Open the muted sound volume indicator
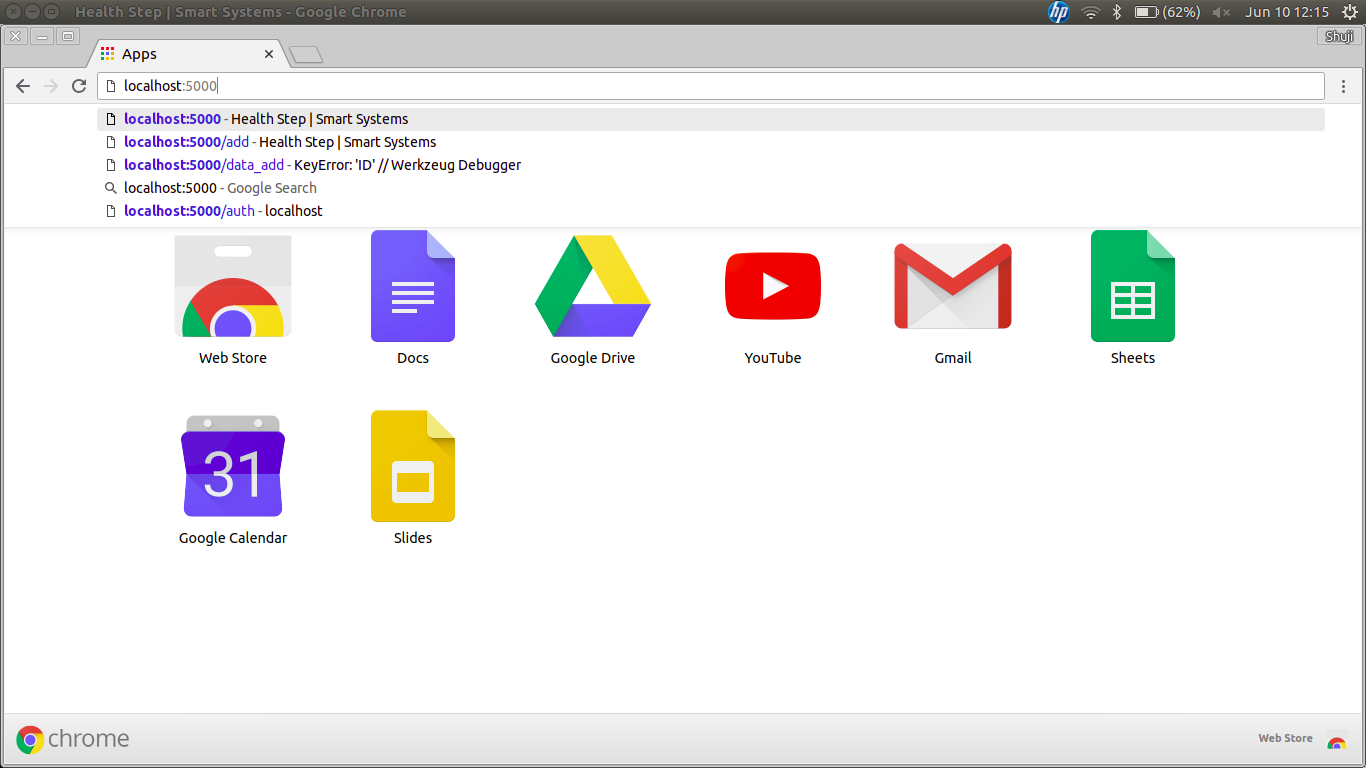The image size is (1366, 768). [1221, 12]
